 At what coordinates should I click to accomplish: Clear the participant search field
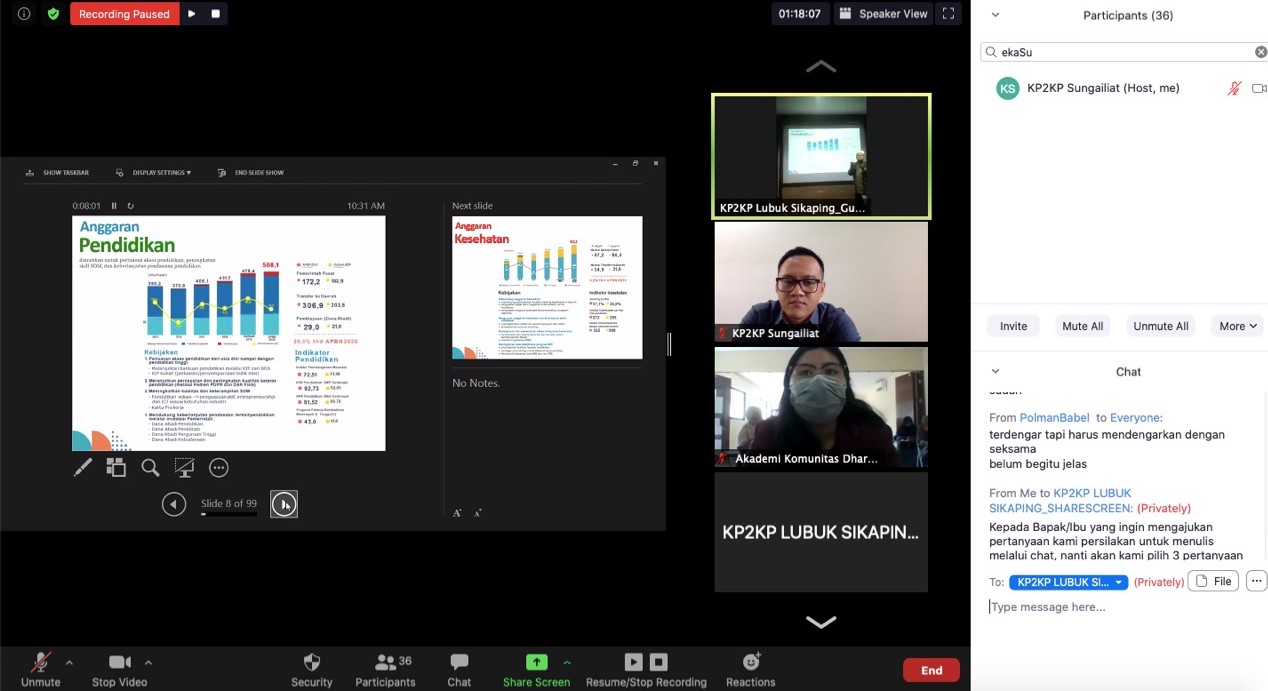pyautogui.click(x=1261, y=52)
